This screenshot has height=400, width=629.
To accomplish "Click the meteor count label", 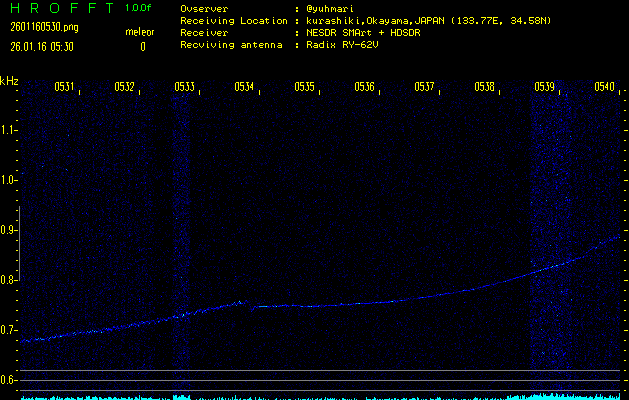I will 141,31.
